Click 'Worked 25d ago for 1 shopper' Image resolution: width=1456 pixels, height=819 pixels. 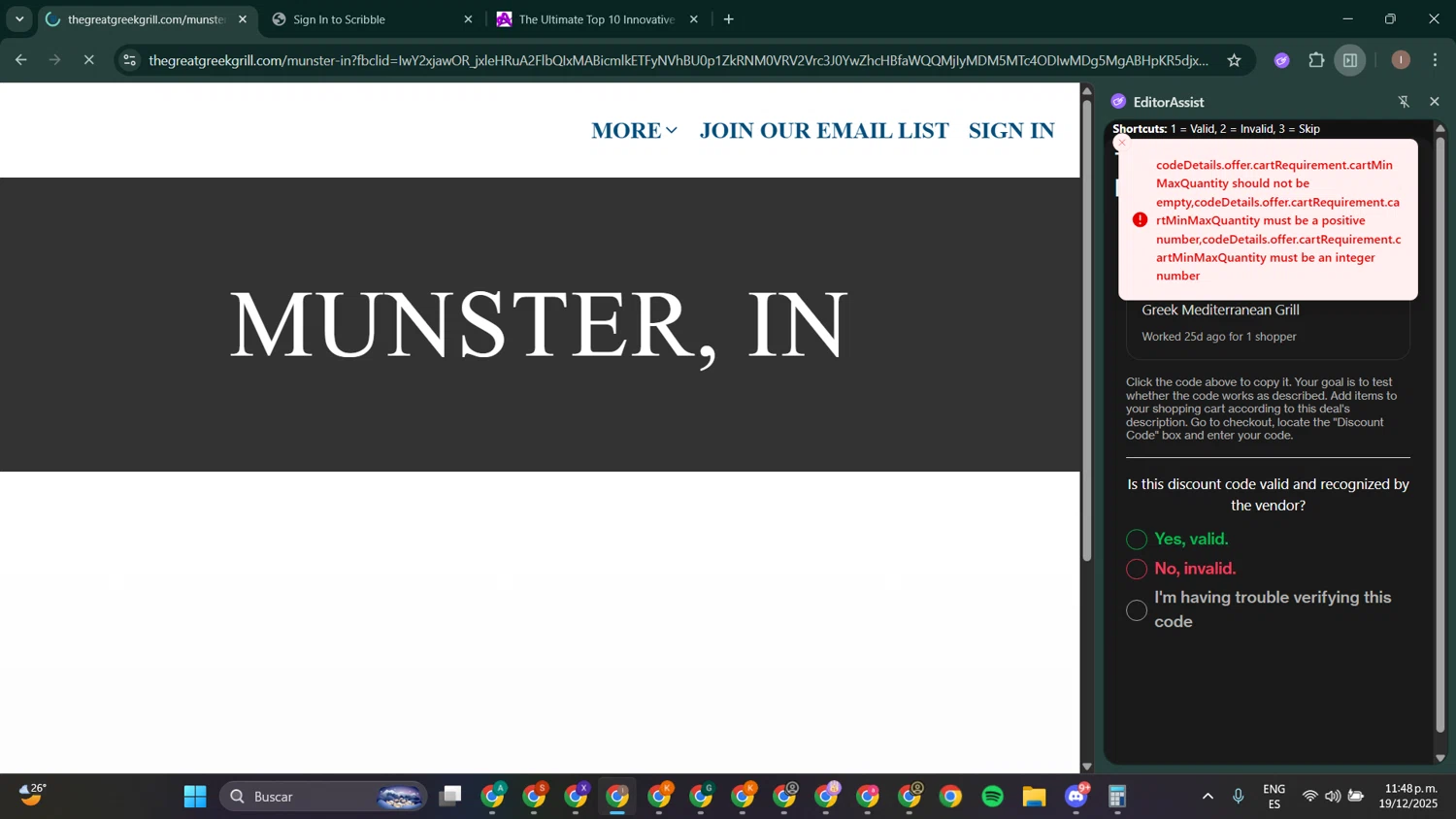coord(1219,337)
